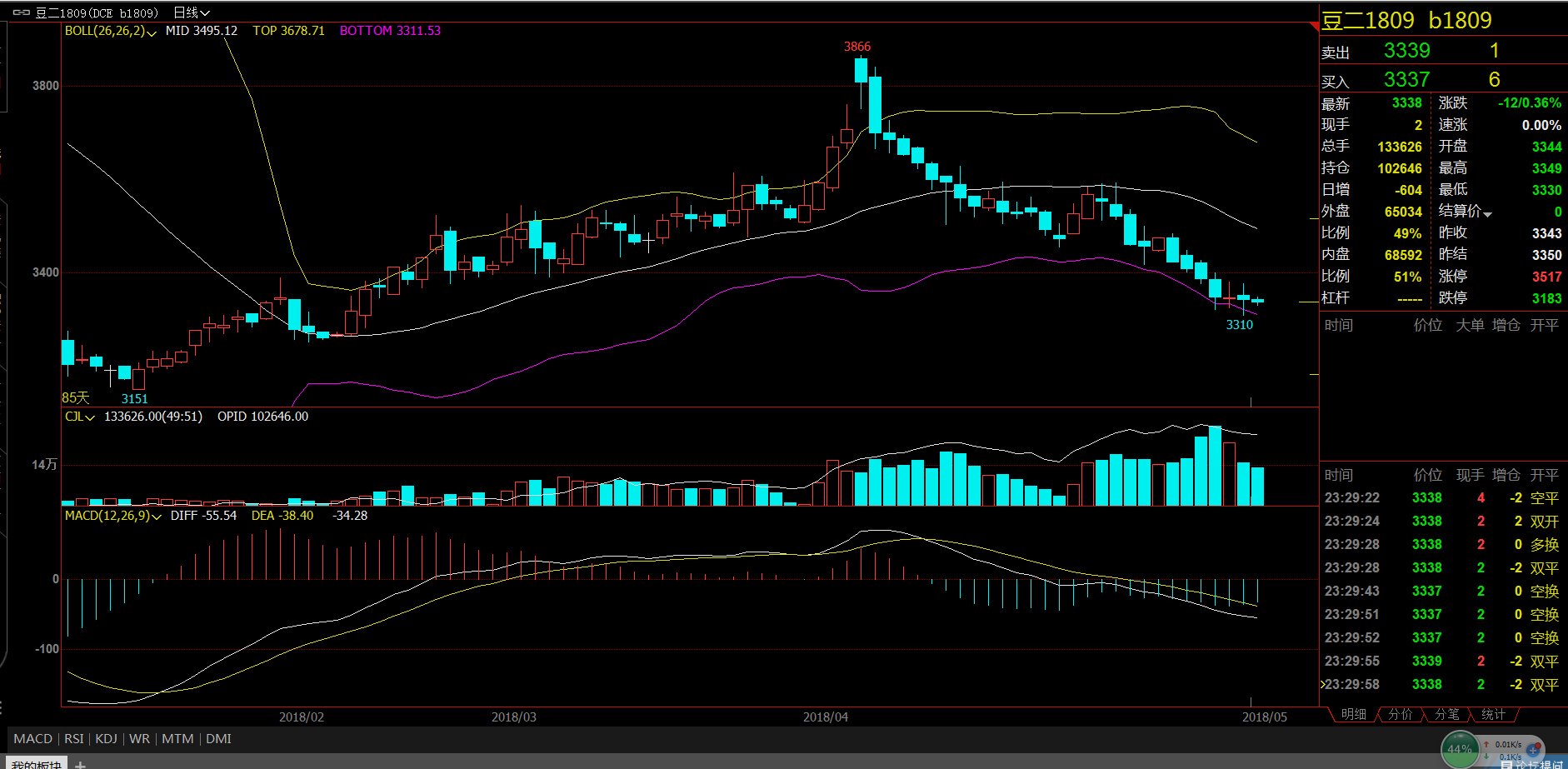Switch to the MTM indicator tab
Viewport: 1568px width, 769px height.
click(177, 739)
